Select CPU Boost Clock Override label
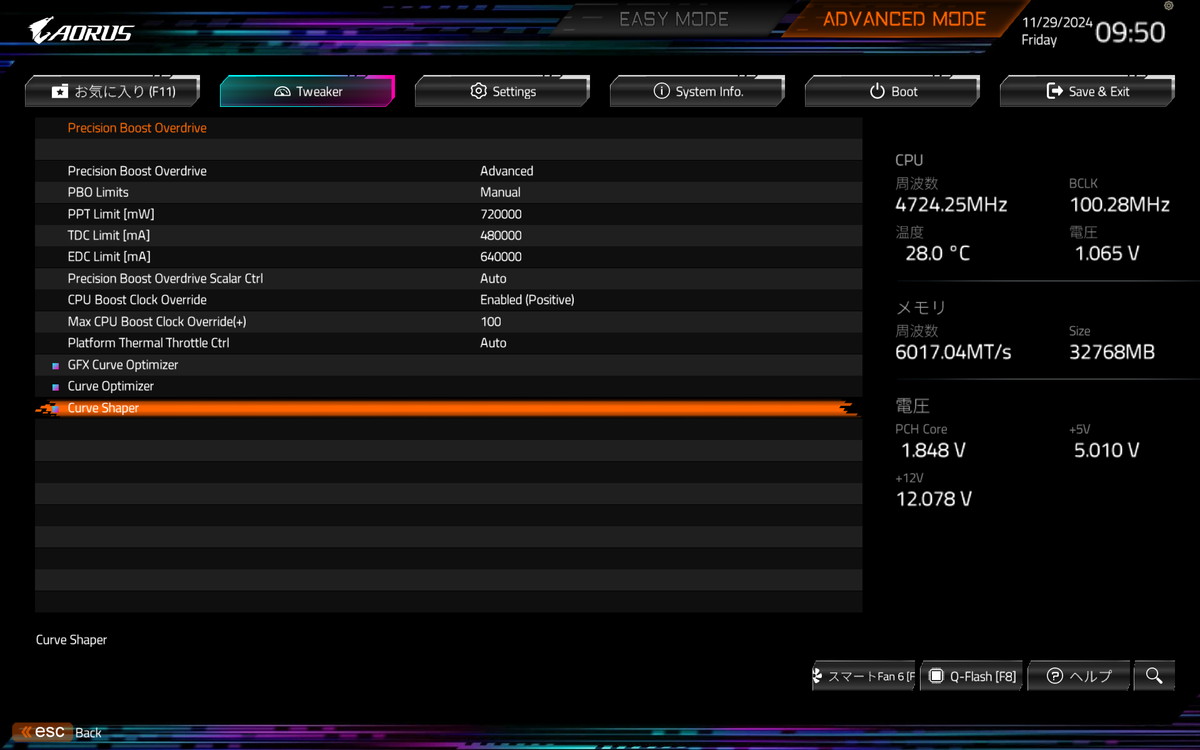The height and width of the screenshot is (750, 1200). click(137, 300)
